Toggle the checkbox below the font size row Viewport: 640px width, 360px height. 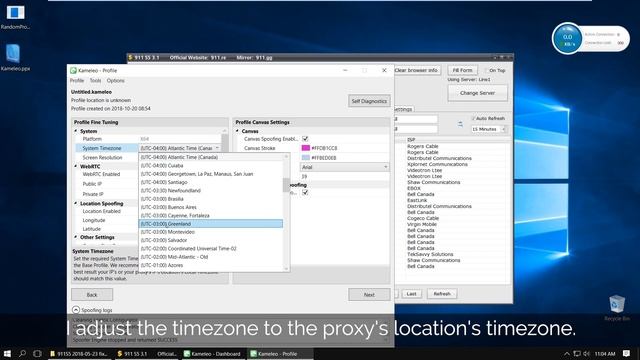coord(305,192)
